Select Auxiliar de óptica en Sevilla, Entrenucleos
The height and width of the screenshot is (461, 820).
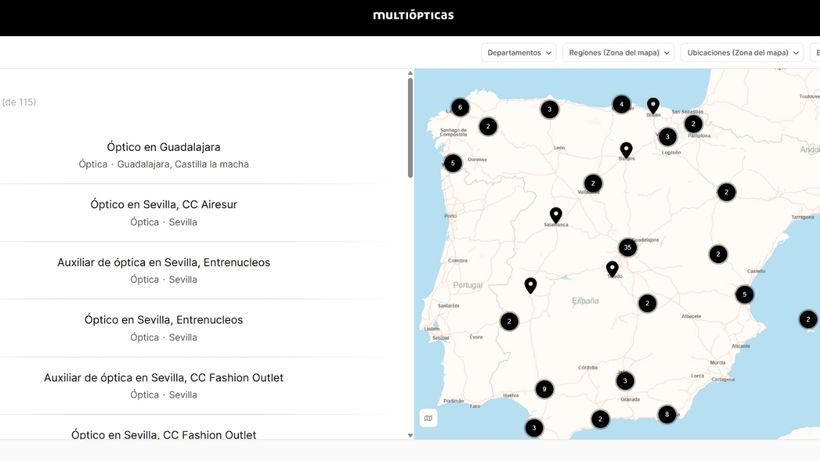(x=164, y=262)
